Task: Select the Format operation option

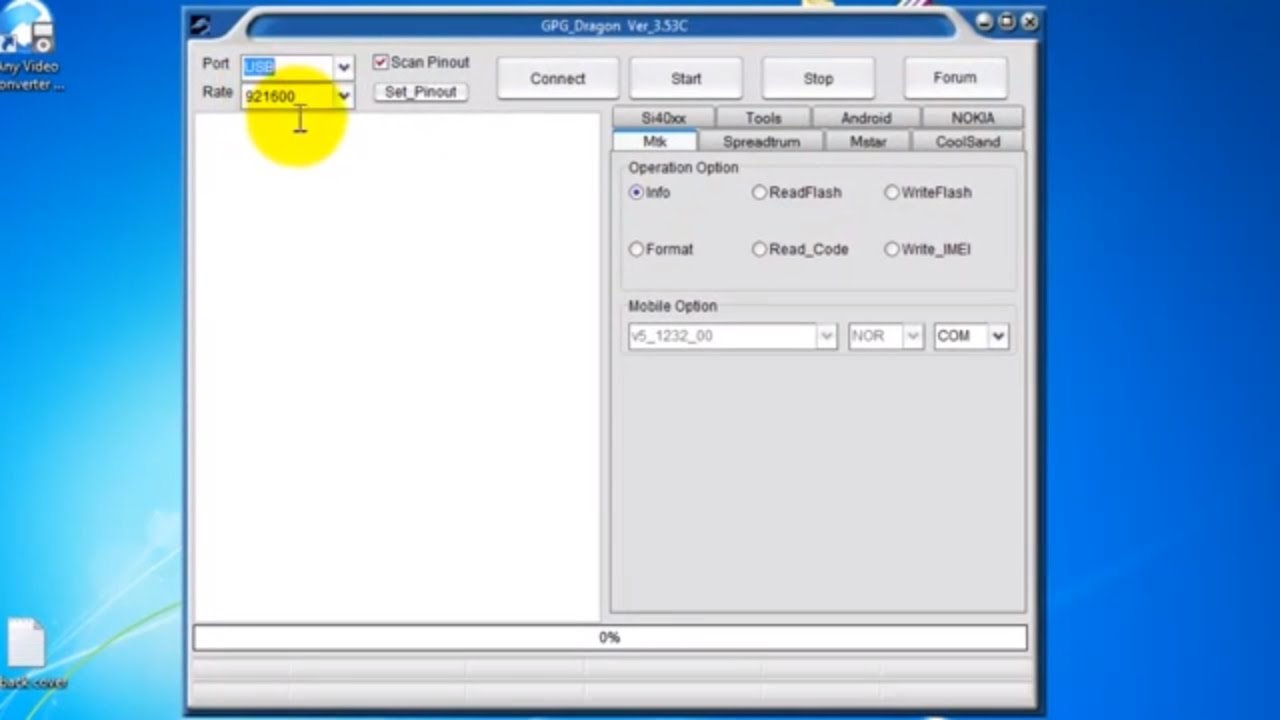Action: [636, 249]
